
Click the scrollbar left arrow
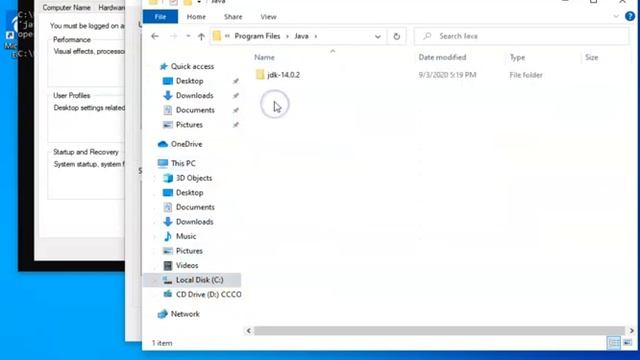coord(249,331)
